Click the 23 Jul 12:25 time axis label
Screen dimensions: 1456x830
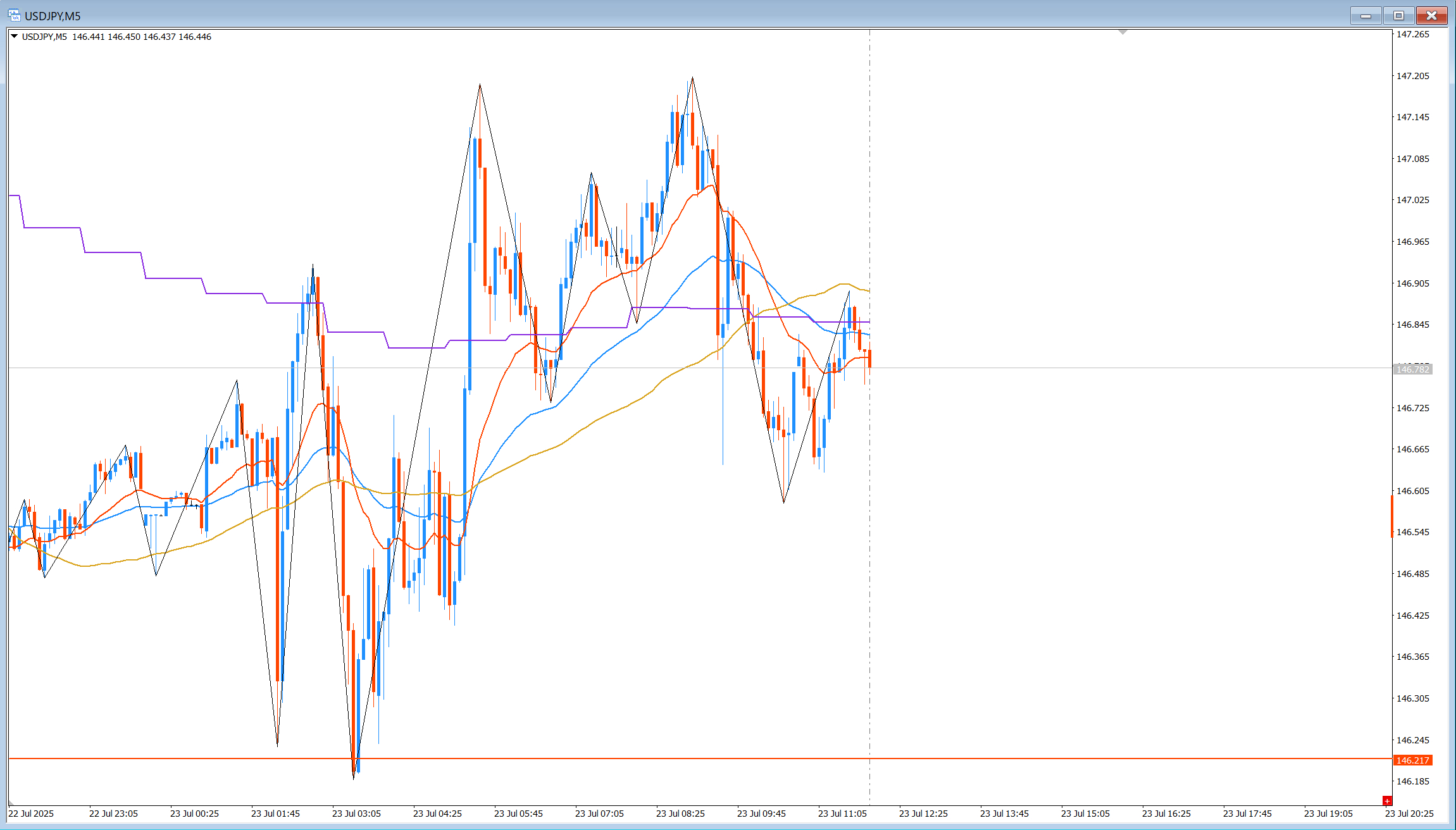923,814
